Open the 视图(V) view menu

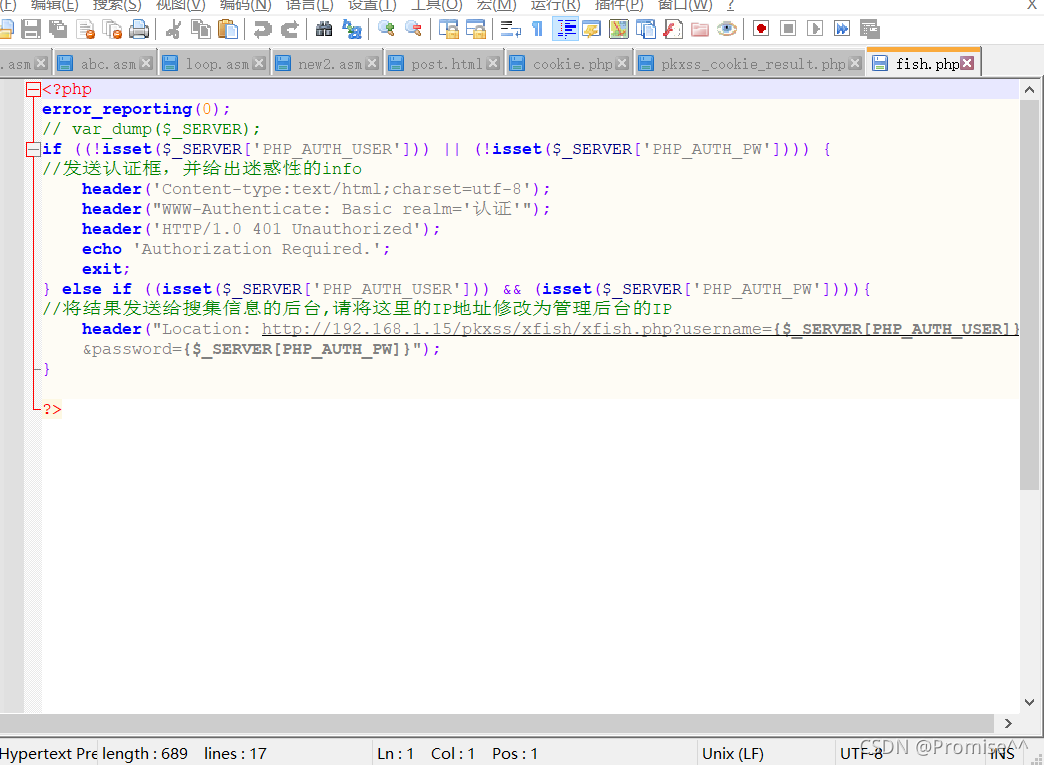180,5
